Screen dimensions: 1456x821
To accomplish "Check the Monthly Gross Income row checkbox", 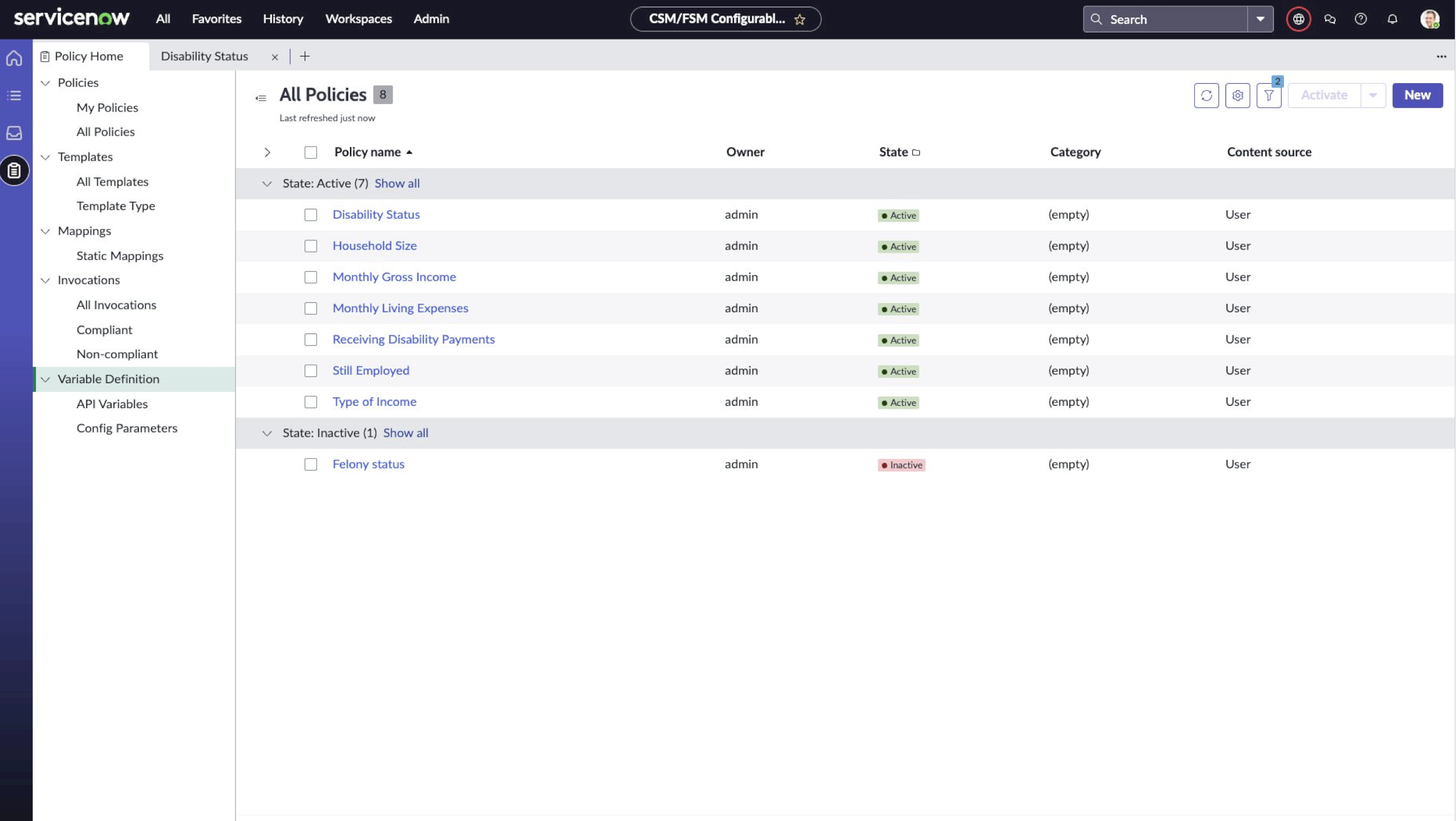I will (x=311, y=277).
